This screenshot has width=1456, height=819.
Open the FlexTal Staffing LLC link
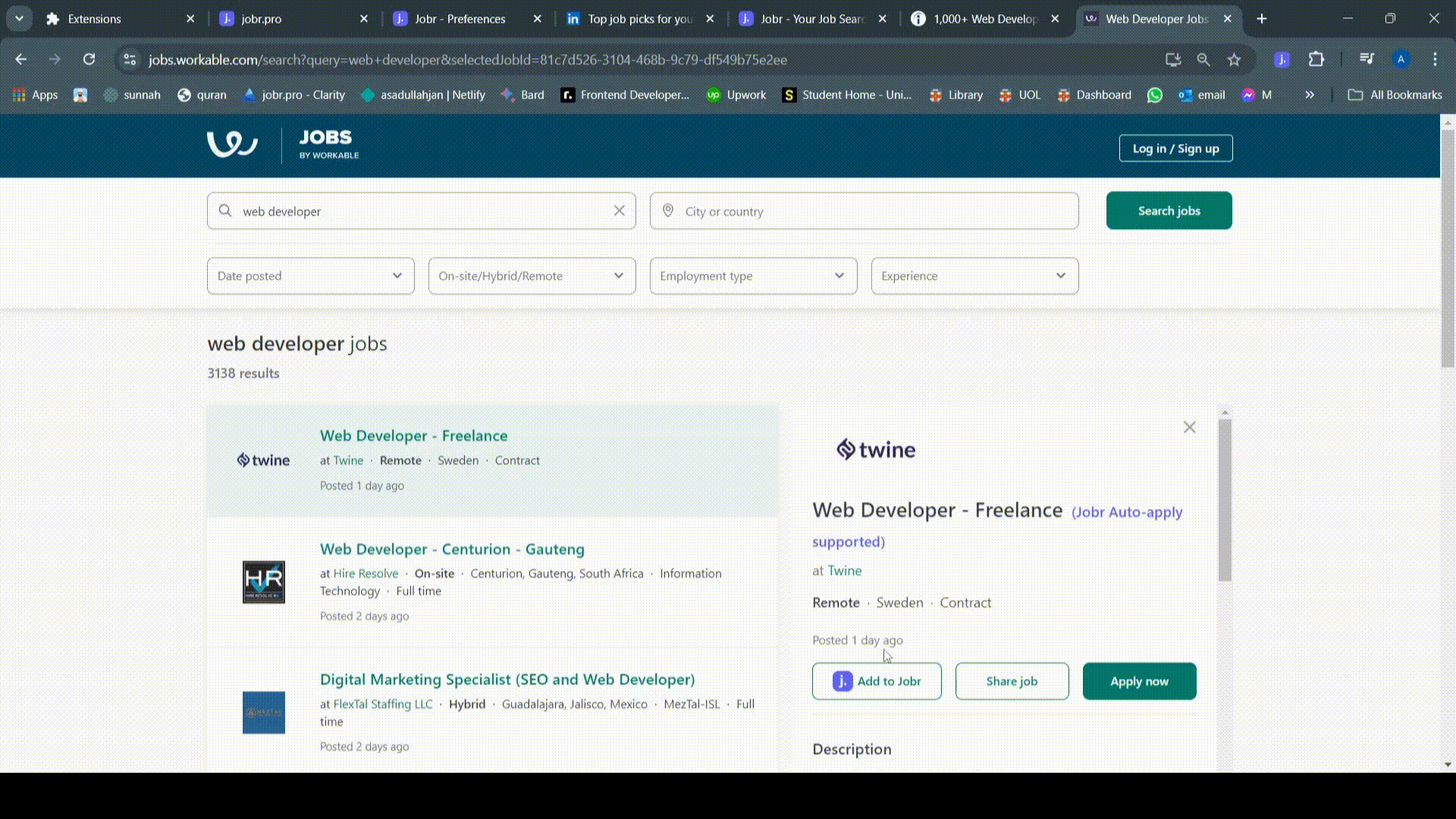(x=383, y=704)
